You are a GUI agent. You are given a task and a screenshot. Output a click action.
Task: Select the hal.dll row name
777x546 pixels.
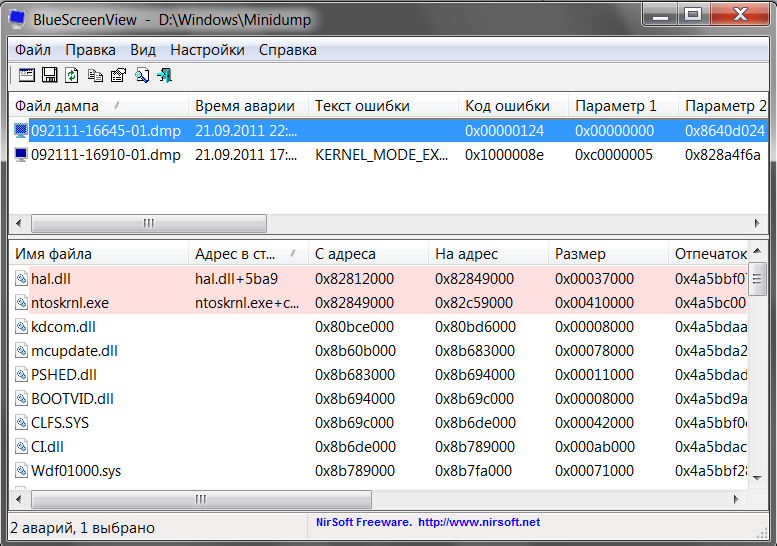point(51,279)
